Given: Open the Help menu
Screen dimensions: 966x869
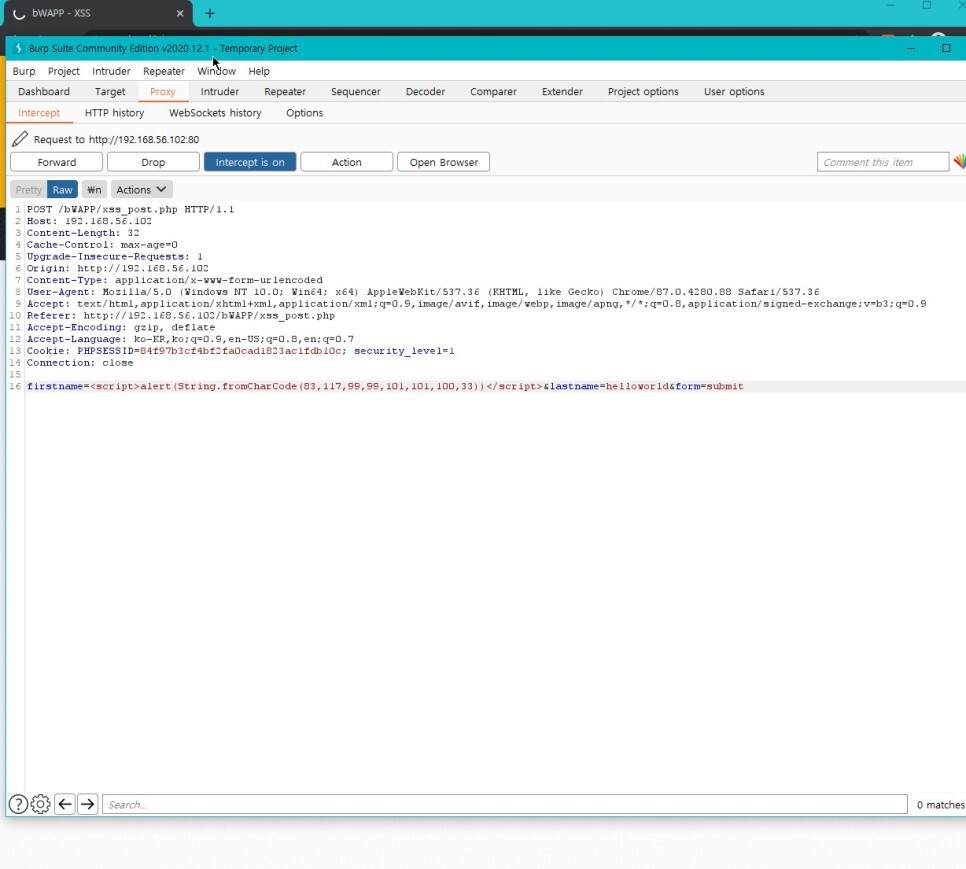Looking at the screenshot, I should (259, 71).
